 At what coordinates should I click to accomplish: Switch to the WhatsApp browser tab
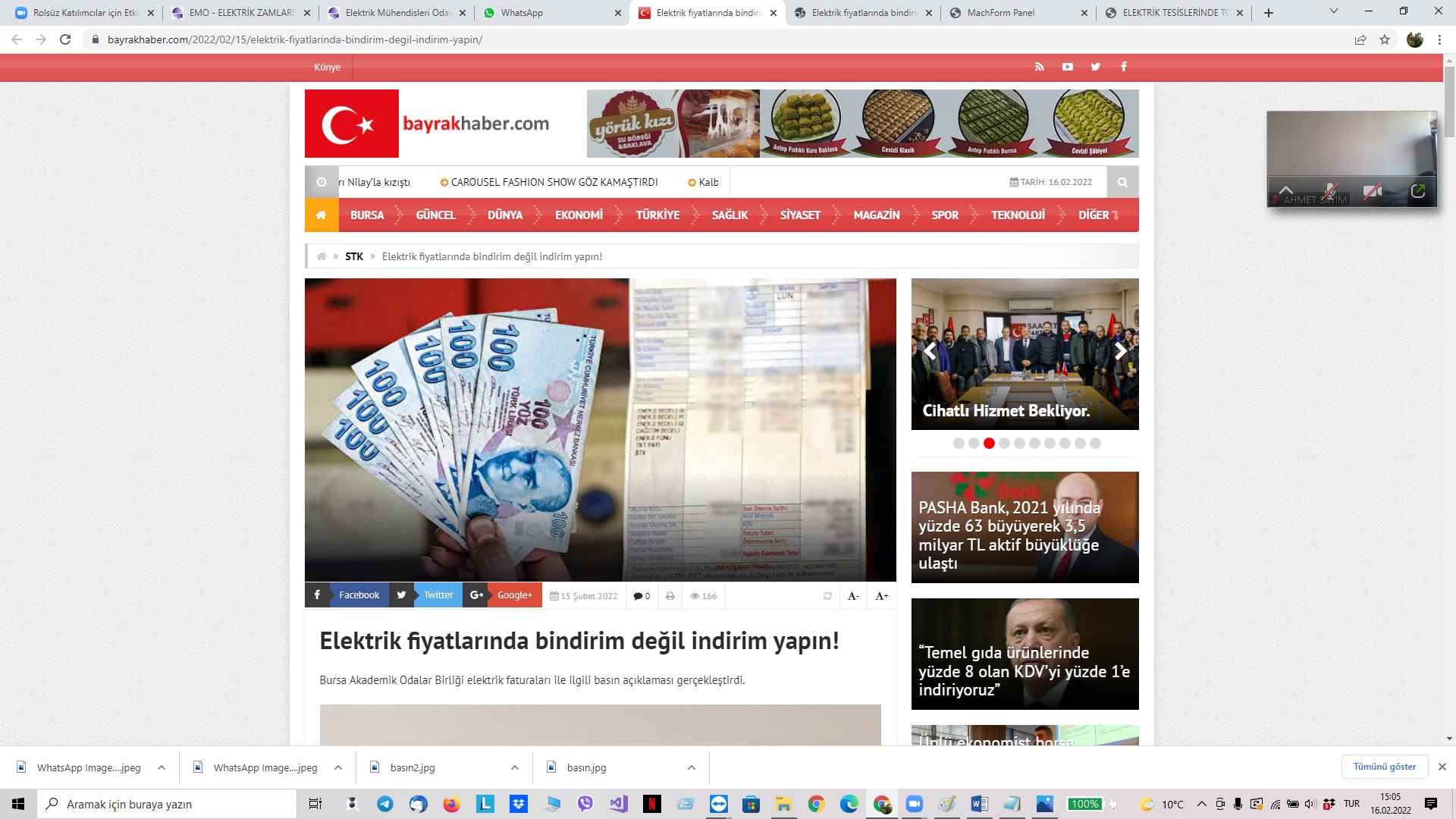(x=551, y=13)
